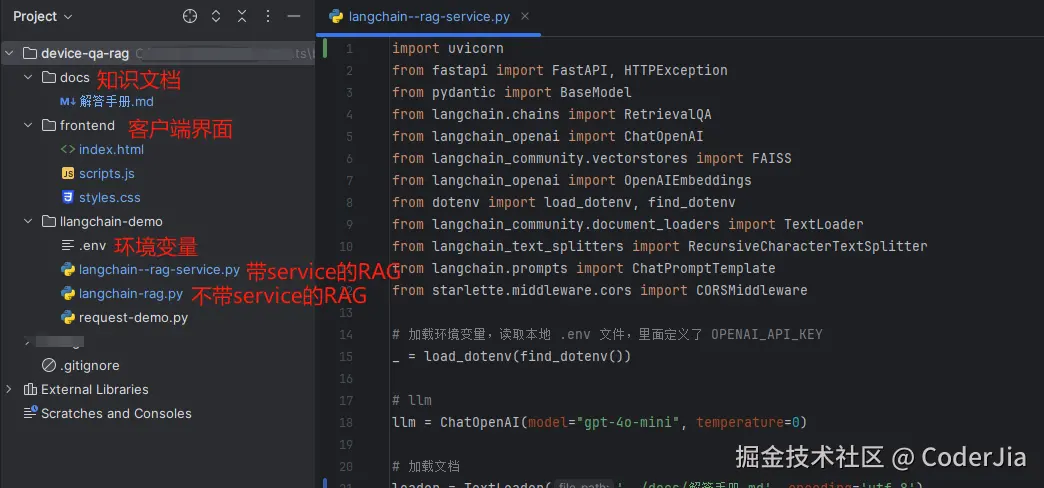Click the Select Opened File locate icon
Screen dimensions: 1044x488
point(190,17)
